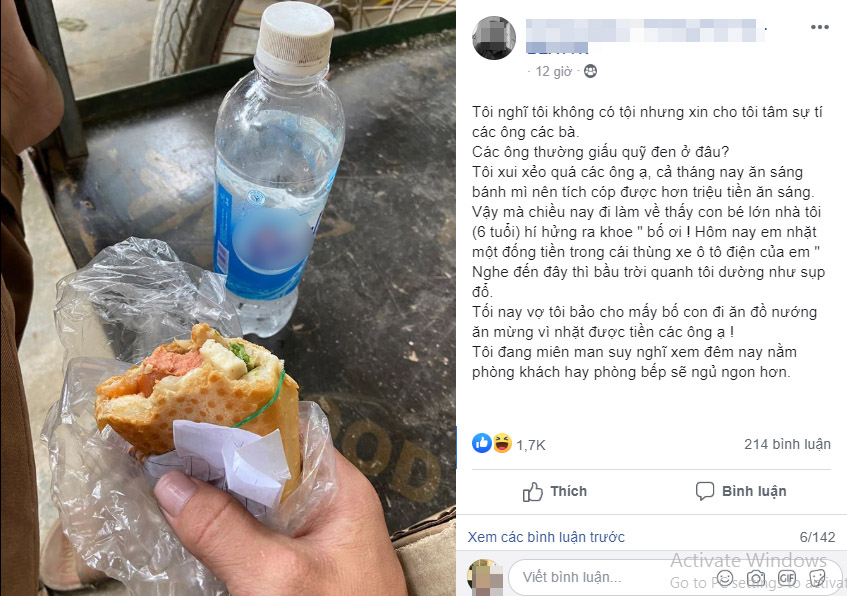Open the poster's profile picture
This screenshot has height=596, width=847.
[494, 37]
